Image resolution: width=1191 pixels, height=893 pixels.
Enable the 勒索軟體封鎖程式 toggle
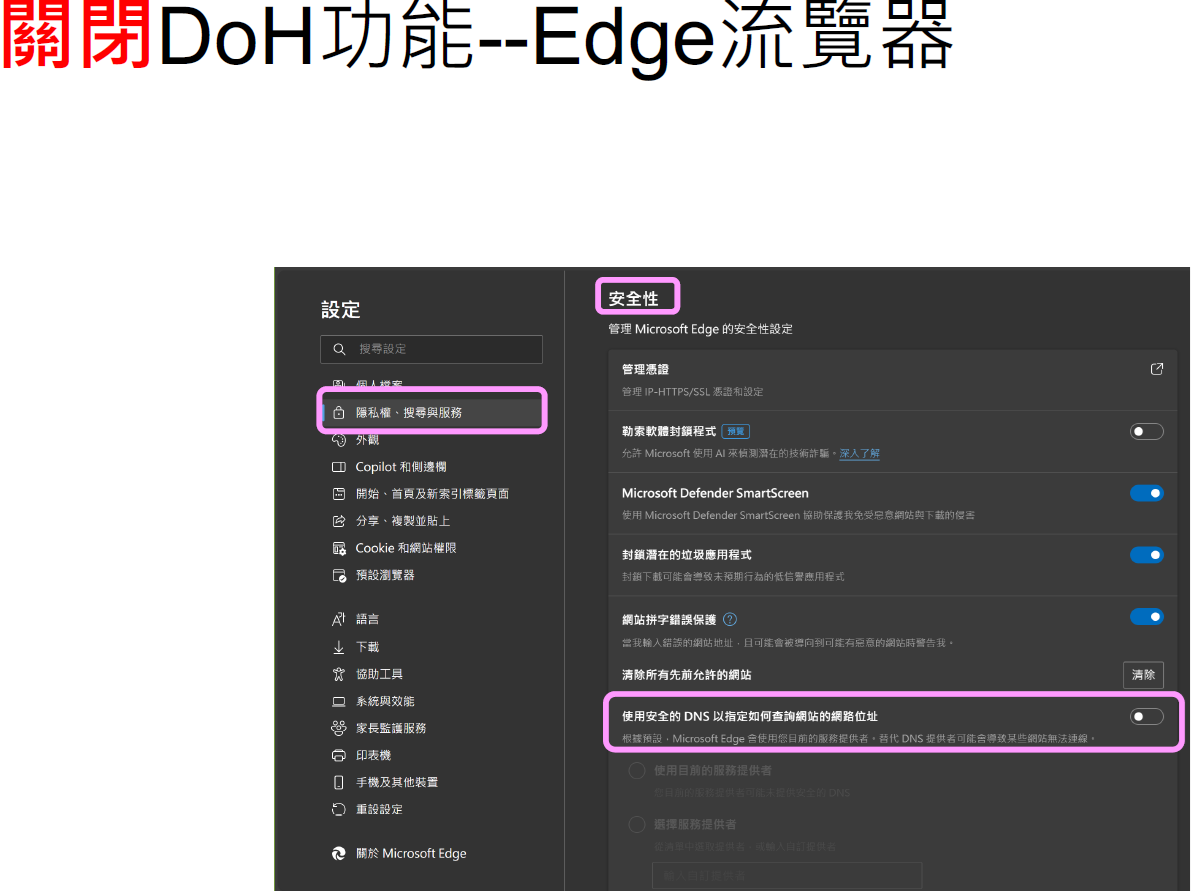coord(1146,432)
